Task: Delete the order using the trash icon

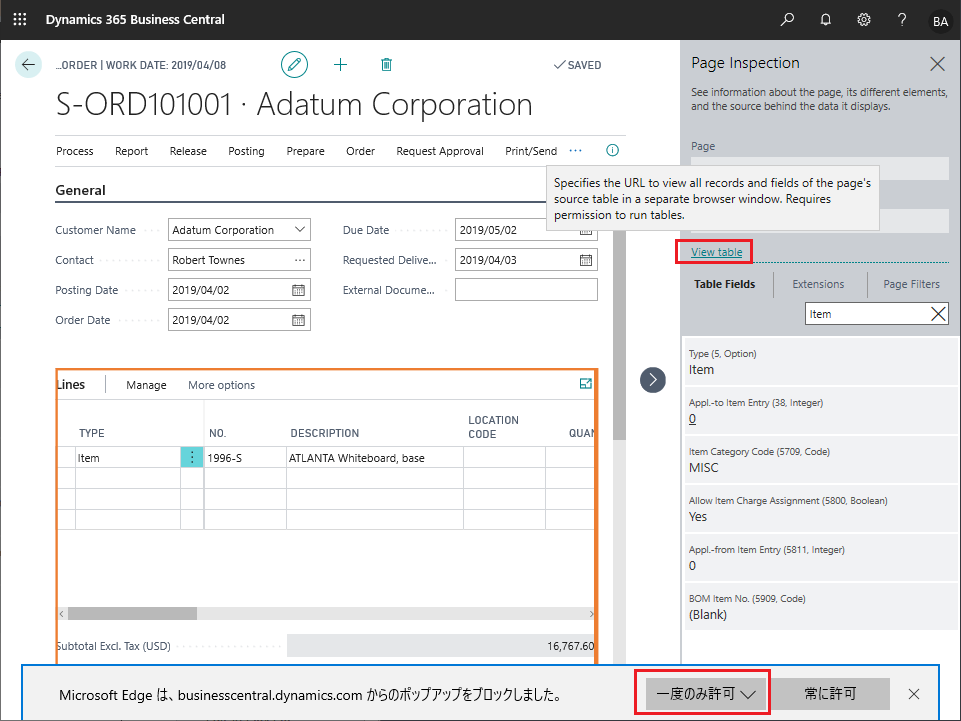Action: [386, 64]
